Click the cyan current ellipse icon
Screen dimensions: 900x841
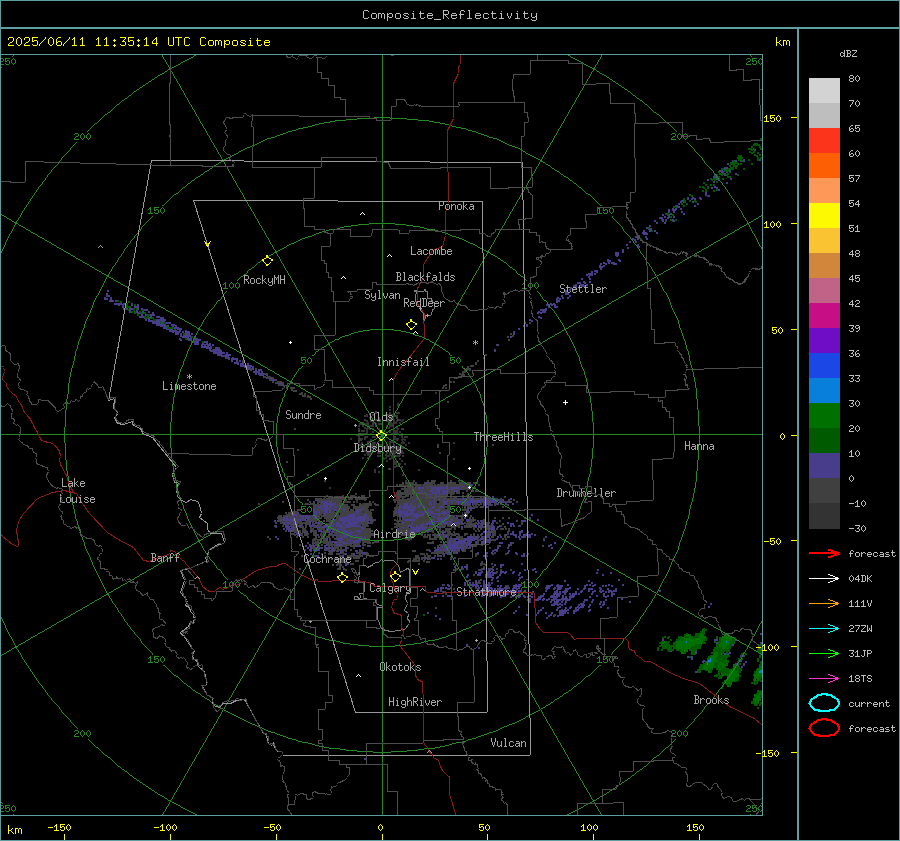point(824,703)
